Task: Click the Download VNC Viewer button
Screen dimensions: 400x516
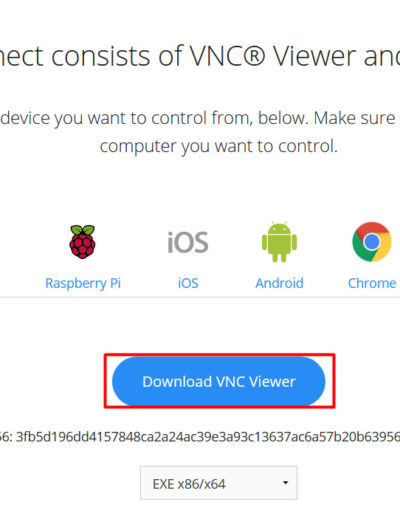Action: [x=219, y=381]
